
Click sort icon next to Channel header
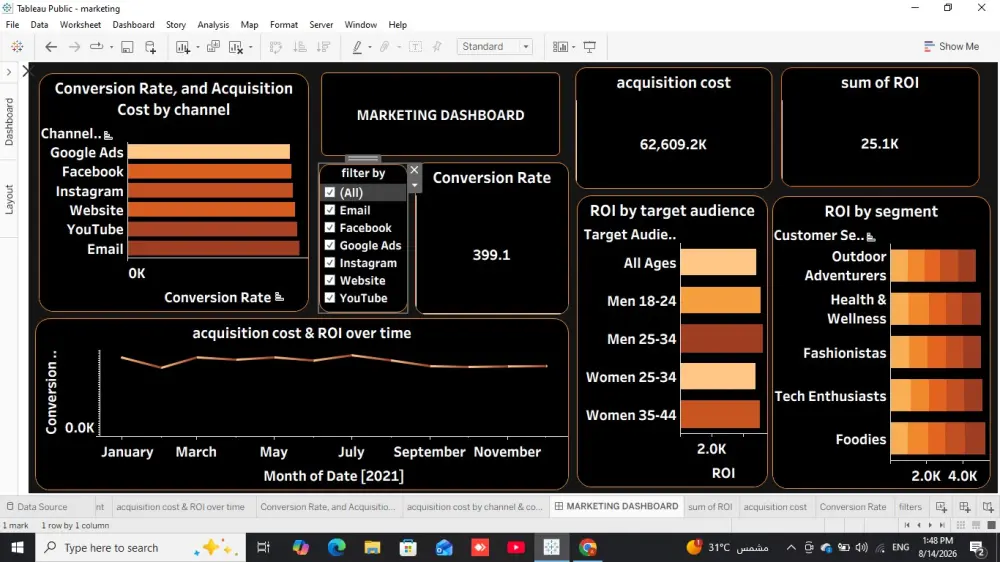(x=108, y=135)
